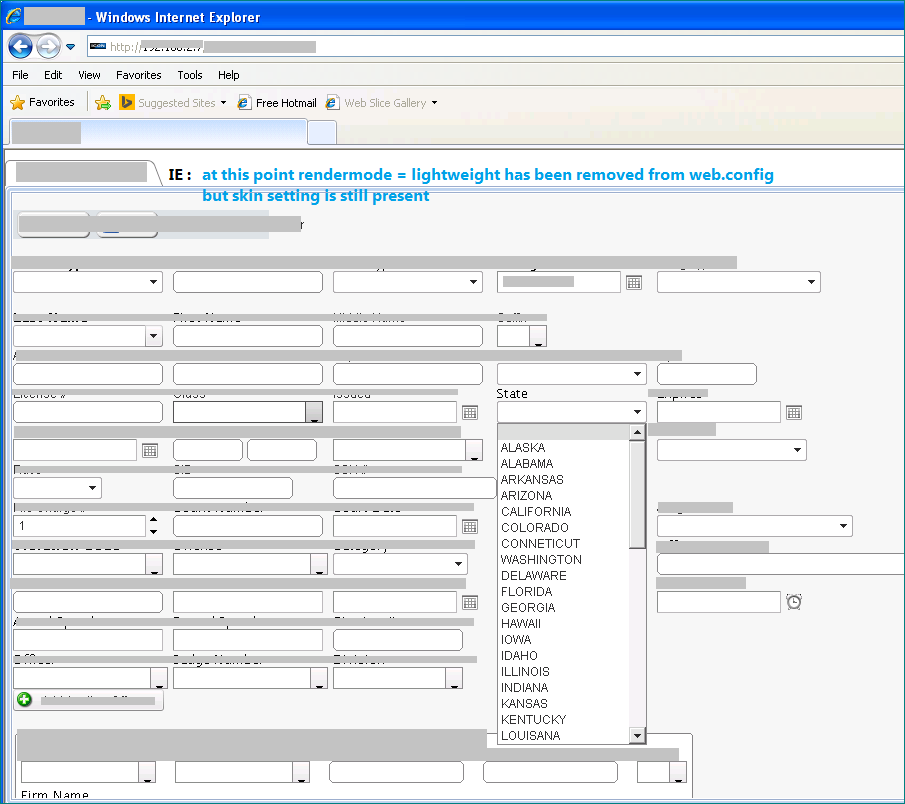Click the State list scrollbar thumb
Screen dimensions: 905x804
pos(637,495)
